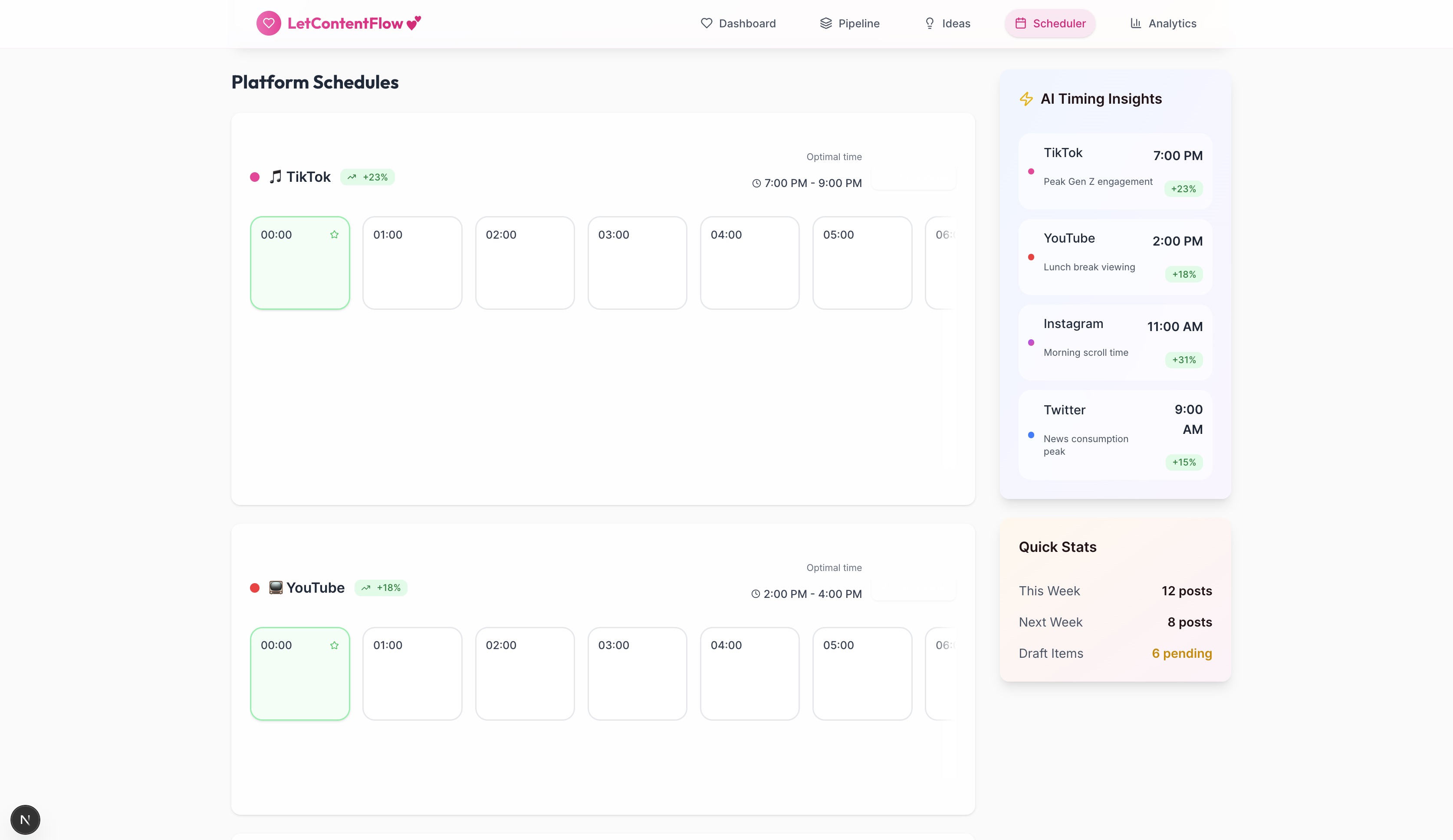The width and height of the screenshot is (1453, 840).
Task: Click the LetContentFlow heart logo icon
Action: (268, 23)
